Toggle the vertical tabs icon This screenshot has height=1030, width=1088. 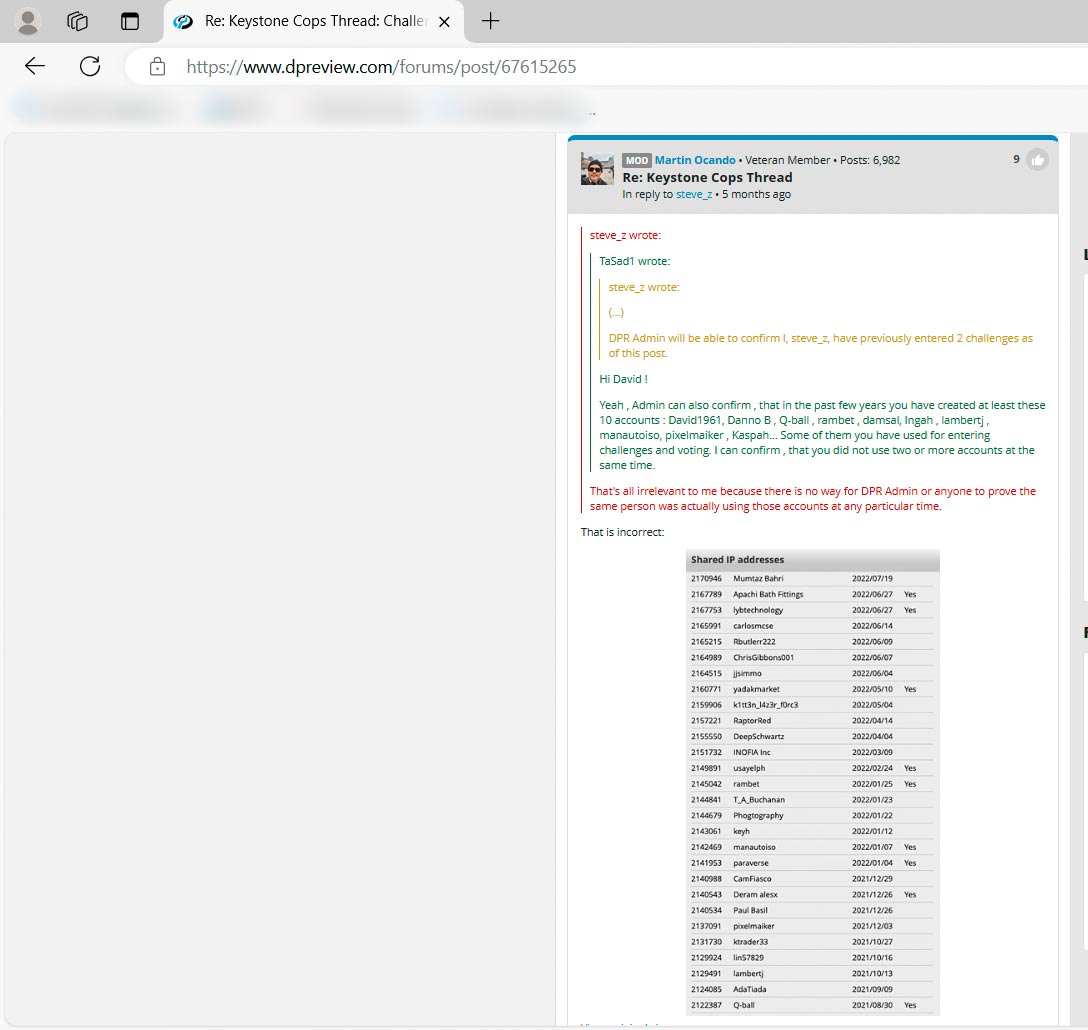click(x=129, y=21)
